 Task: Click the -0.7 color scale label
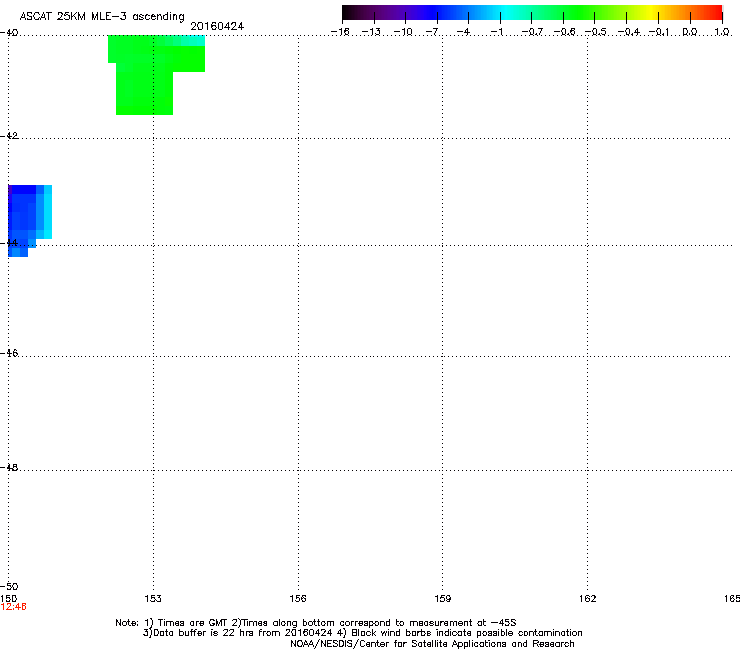532,32
